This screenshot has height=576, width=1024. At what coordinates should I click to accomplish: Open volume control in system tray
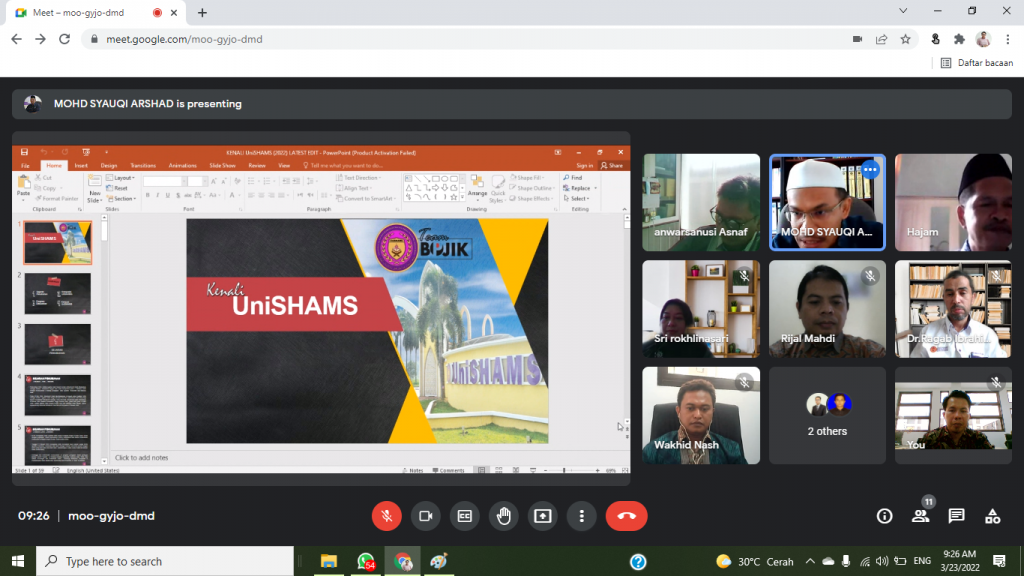pos(882,561)
